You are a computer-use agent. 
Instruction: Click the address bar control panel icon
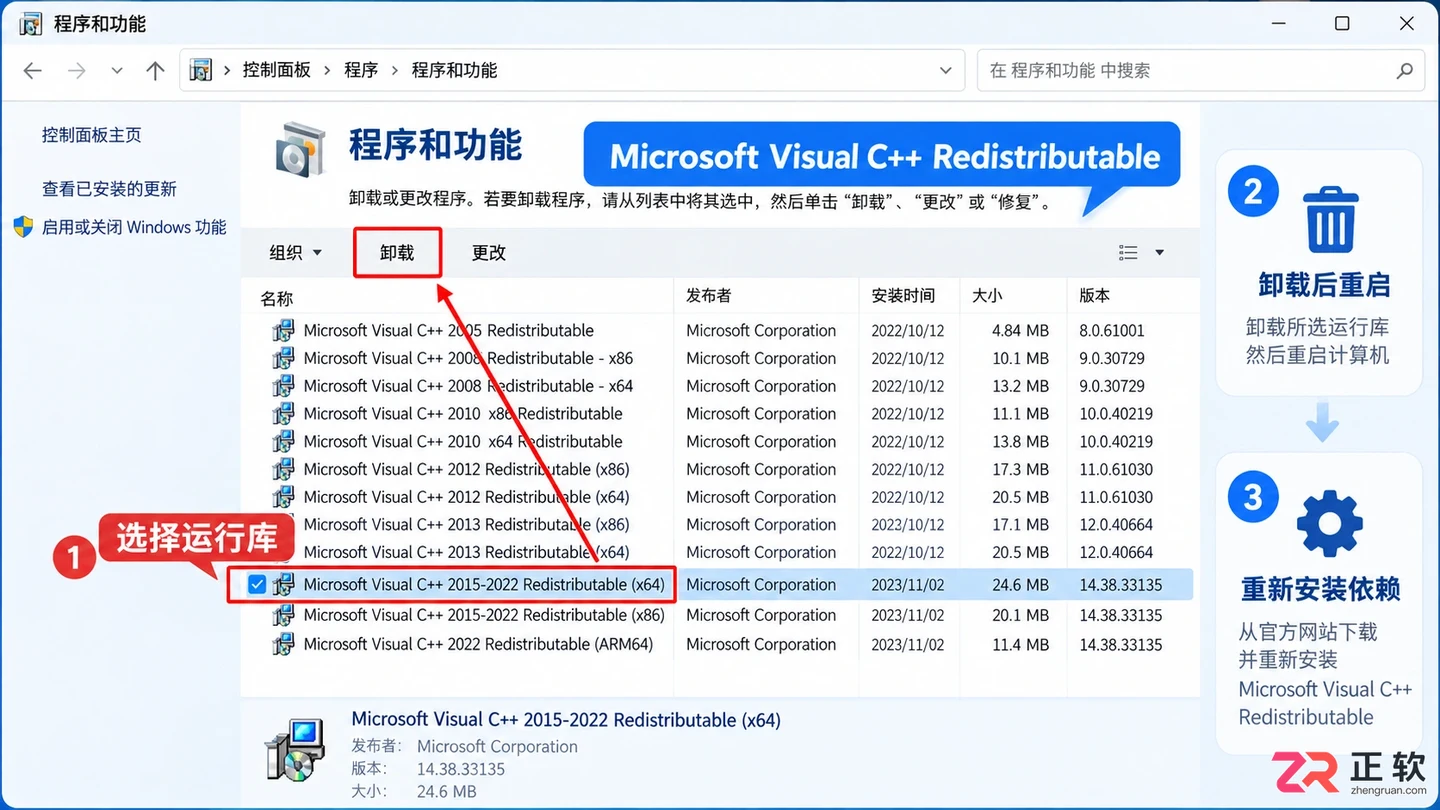[201, 70]
